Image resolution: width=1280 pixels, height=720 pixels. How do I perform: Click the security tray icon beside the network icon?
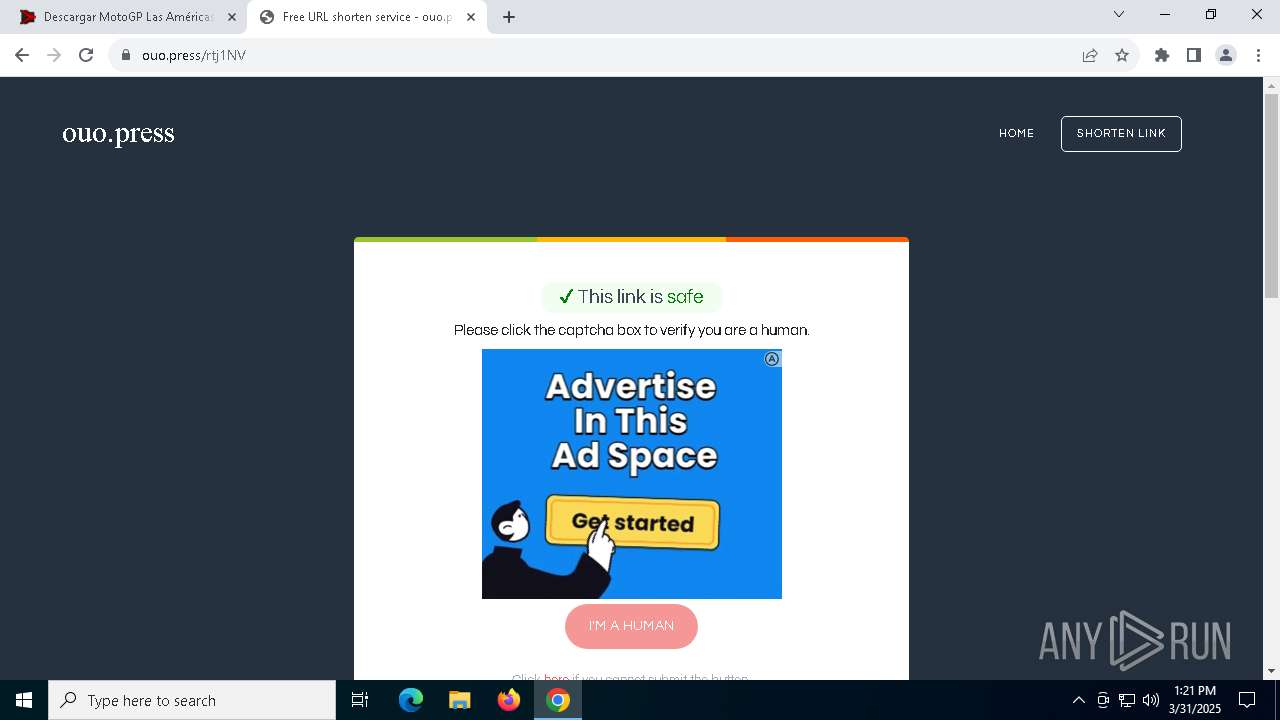(x=1103, y=700)
